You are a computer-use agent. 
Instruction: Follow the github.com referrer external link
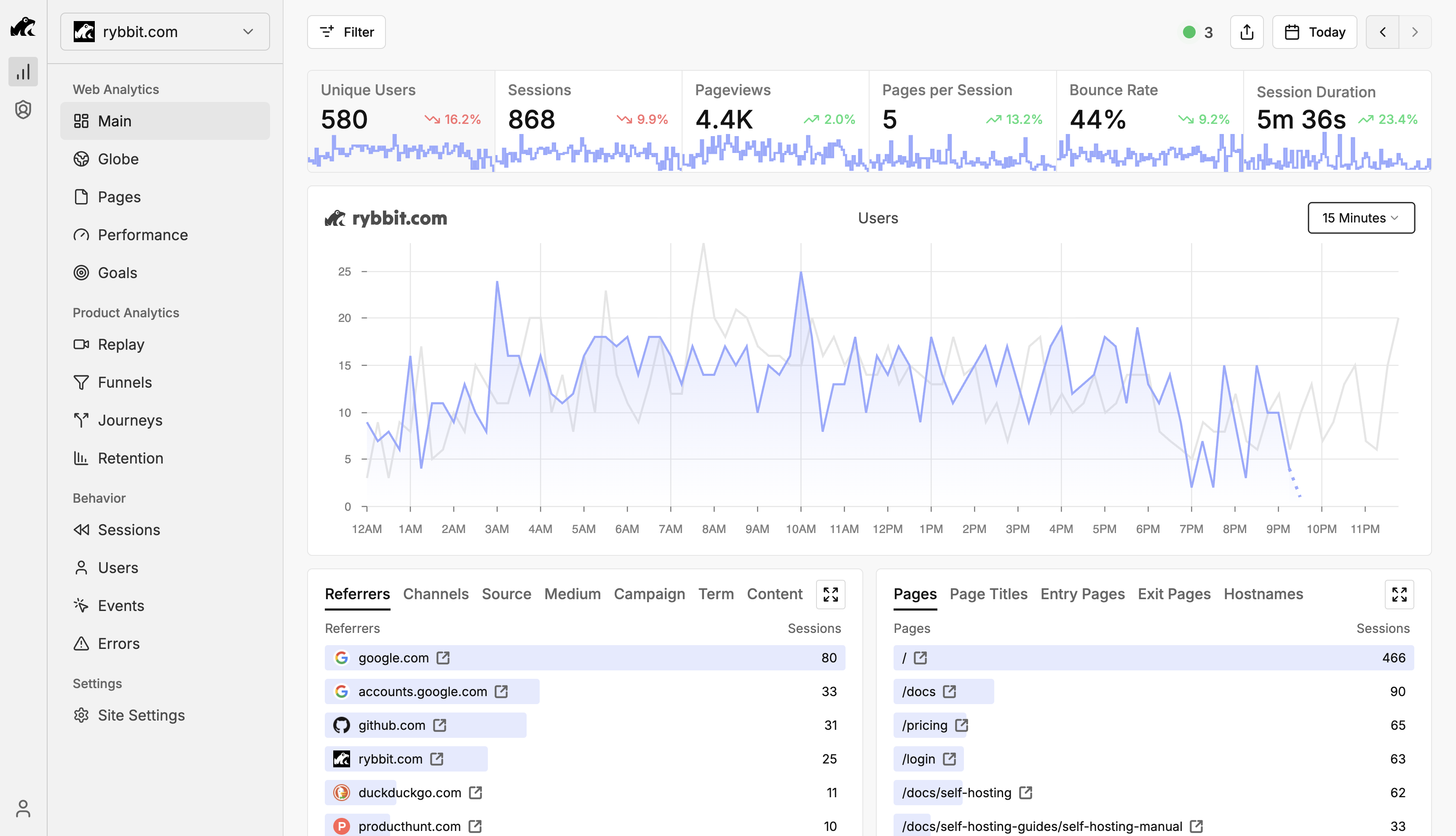click(x=439, y=725)
